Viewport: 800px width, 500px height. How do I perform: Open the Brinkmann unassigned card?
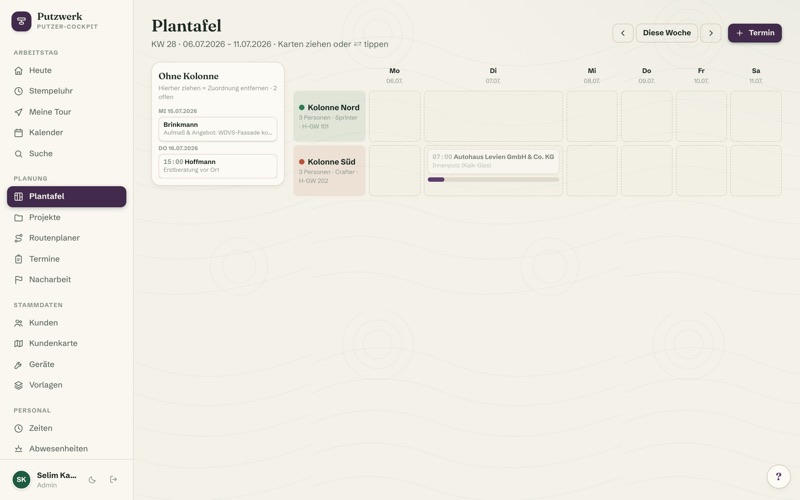[x=218, y=129]
